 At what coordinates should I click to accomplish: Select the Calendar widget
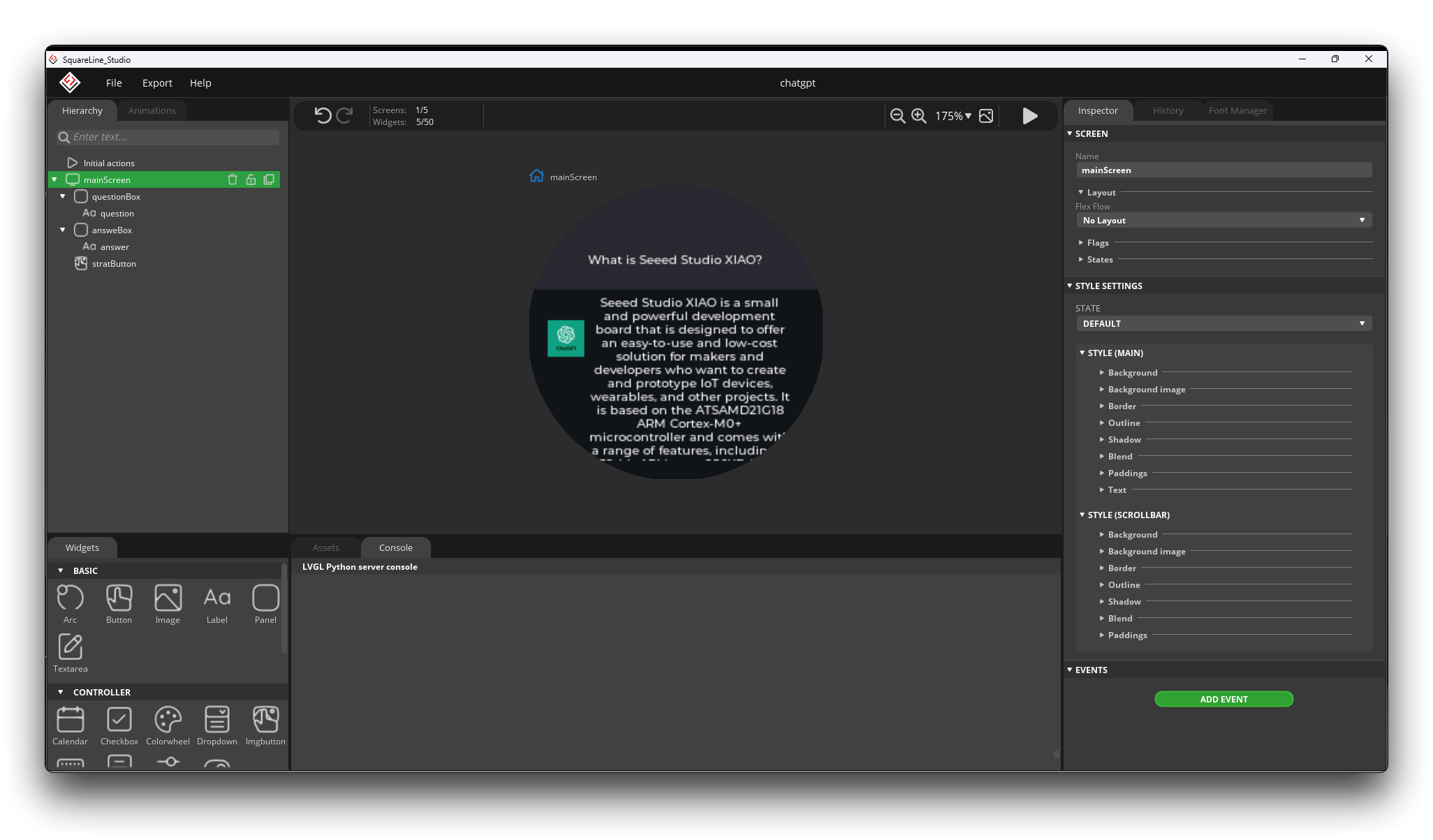tap(70, 726)
